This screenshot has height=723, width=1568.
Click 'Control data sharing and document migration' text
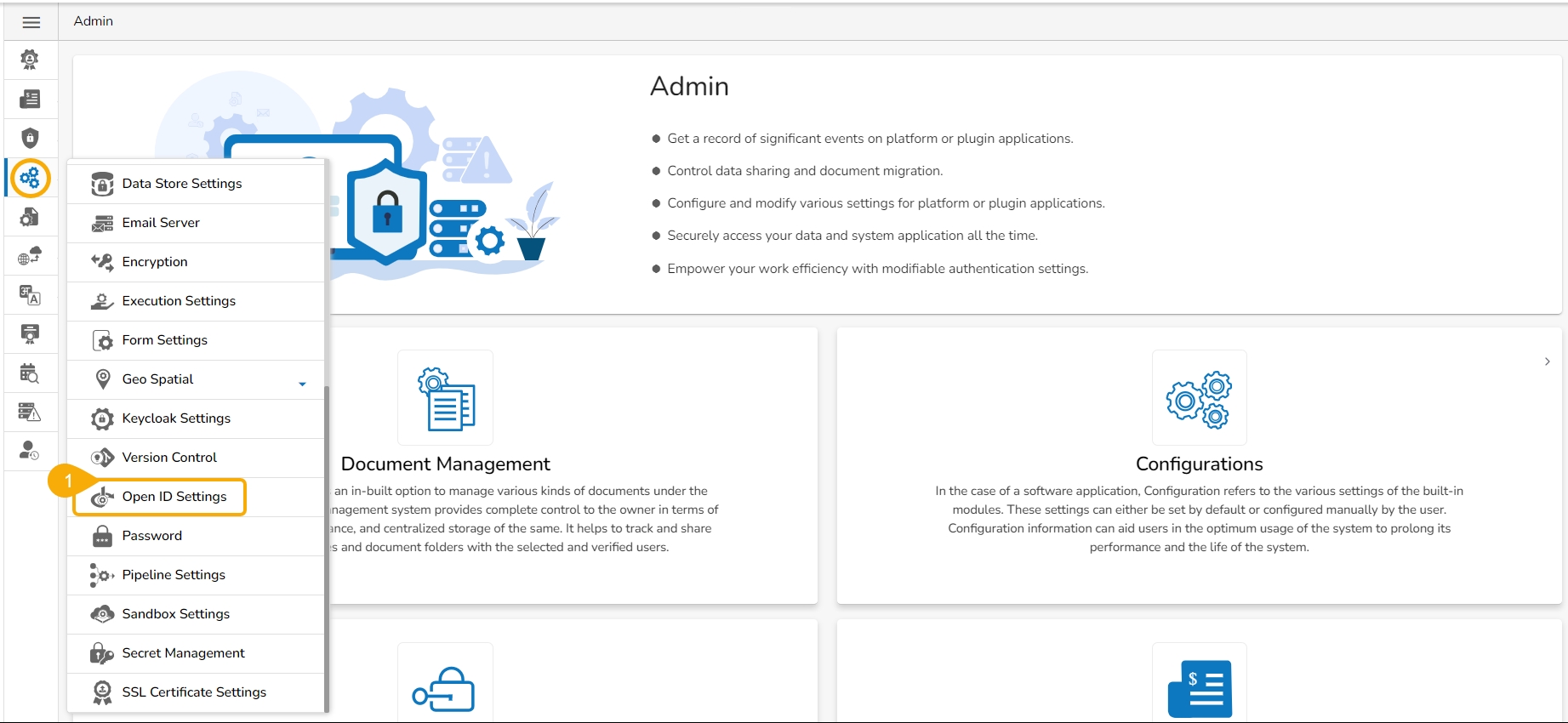click(x=805, y=171)
